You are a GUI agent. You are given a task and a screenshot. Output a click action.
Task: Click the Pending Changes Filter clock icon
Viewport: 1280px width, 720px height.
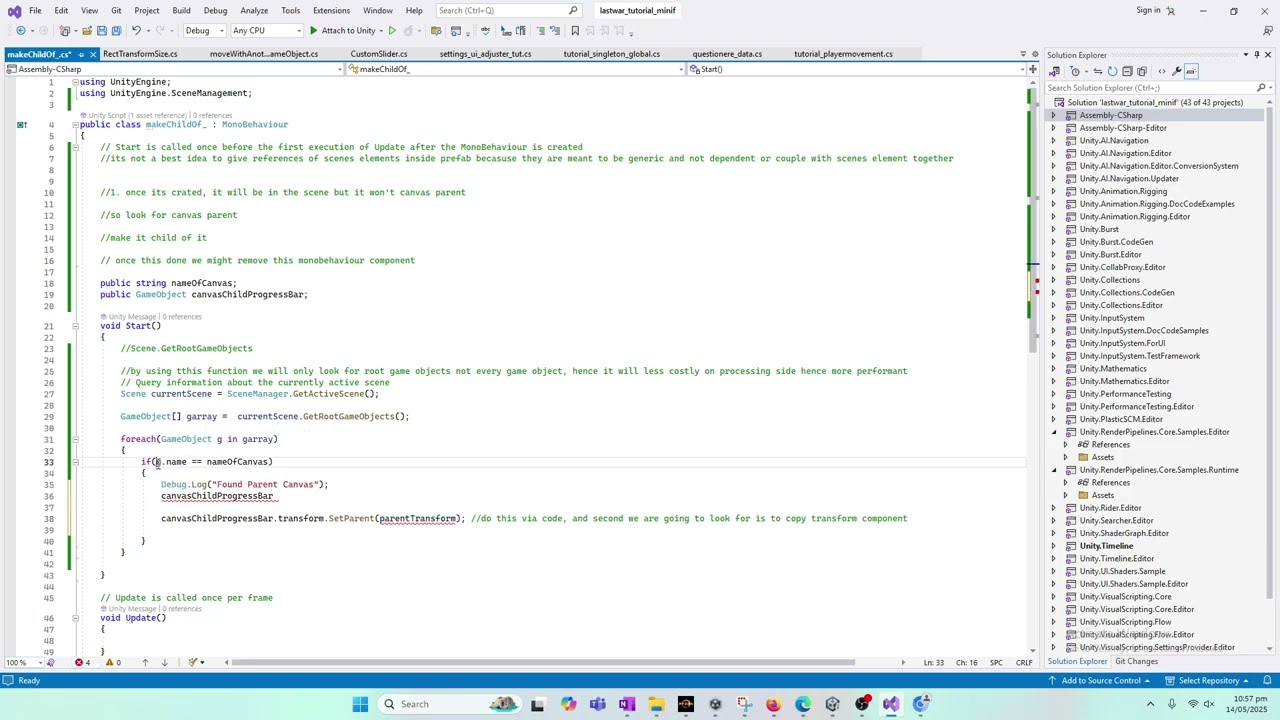[x=1075, y=71]
